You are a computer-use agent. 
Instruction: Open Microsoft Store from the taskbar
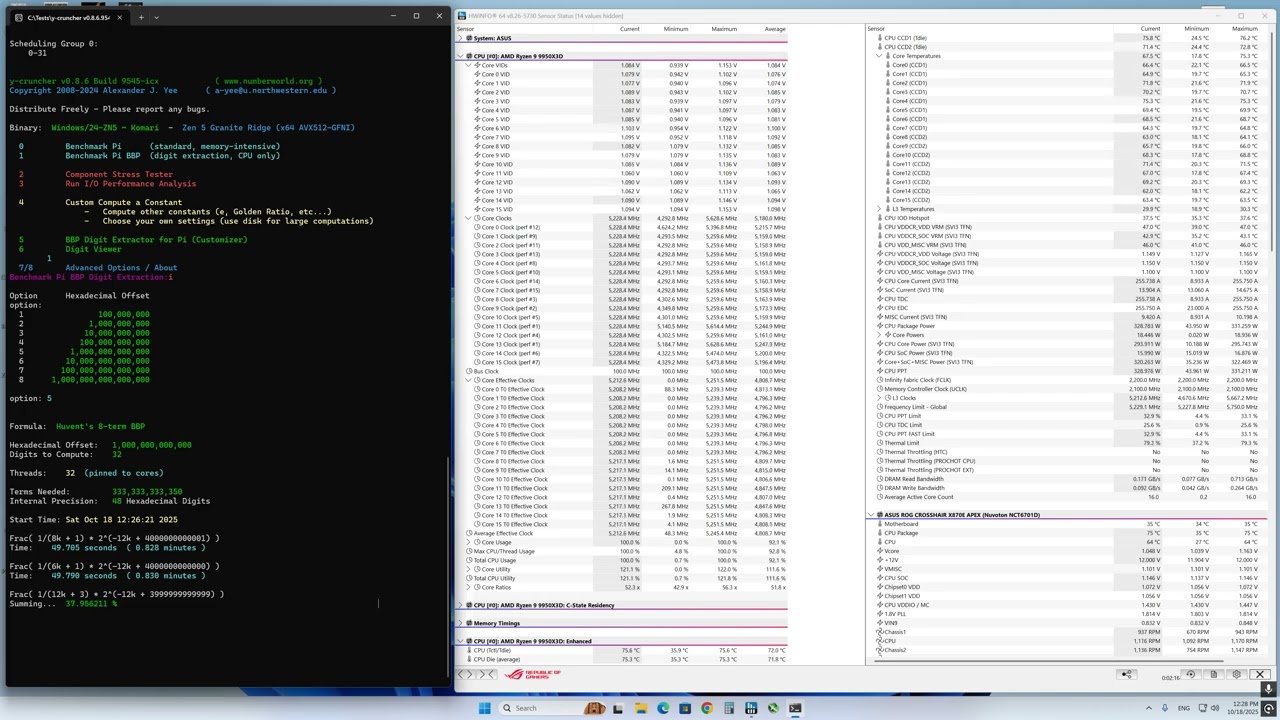[x=685, y=708]
